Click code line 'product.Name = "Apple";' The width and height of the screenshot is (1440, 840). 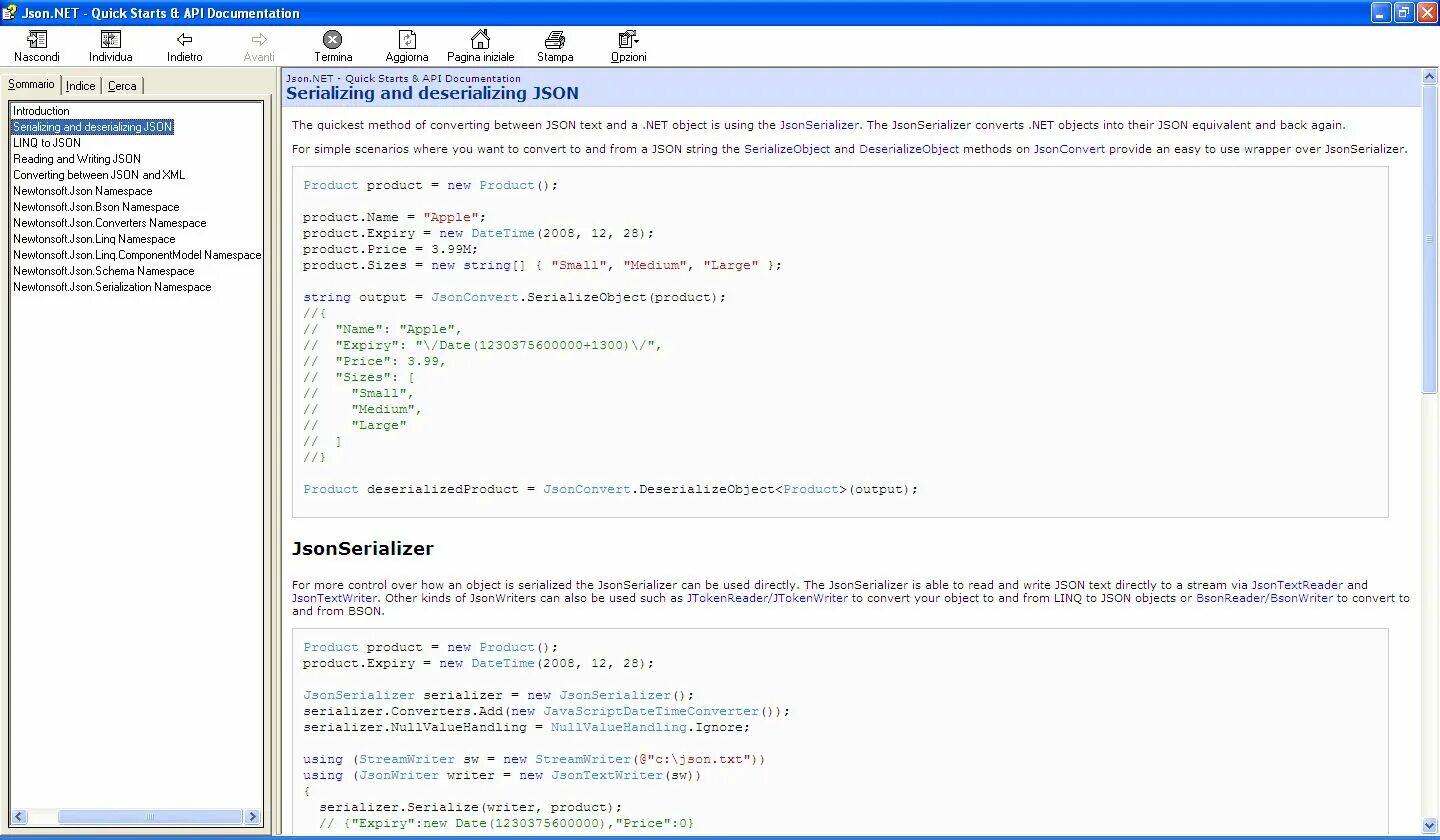[x=395, y=217]
